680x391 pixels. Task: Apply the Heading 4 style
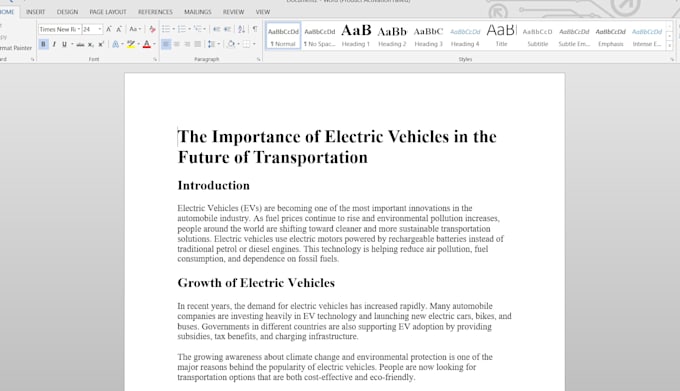point(465,36)
